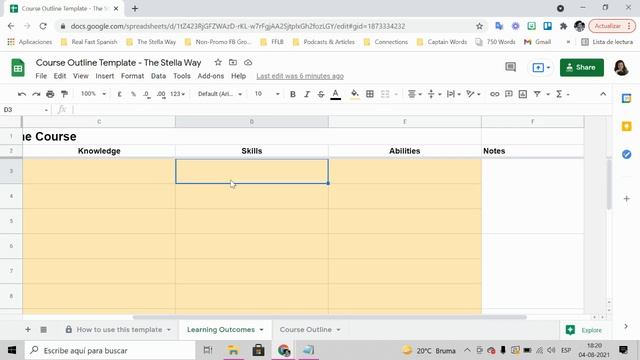The image size is (640, 360).
Task: Toggle bold formatting
Action: [293, 94]
